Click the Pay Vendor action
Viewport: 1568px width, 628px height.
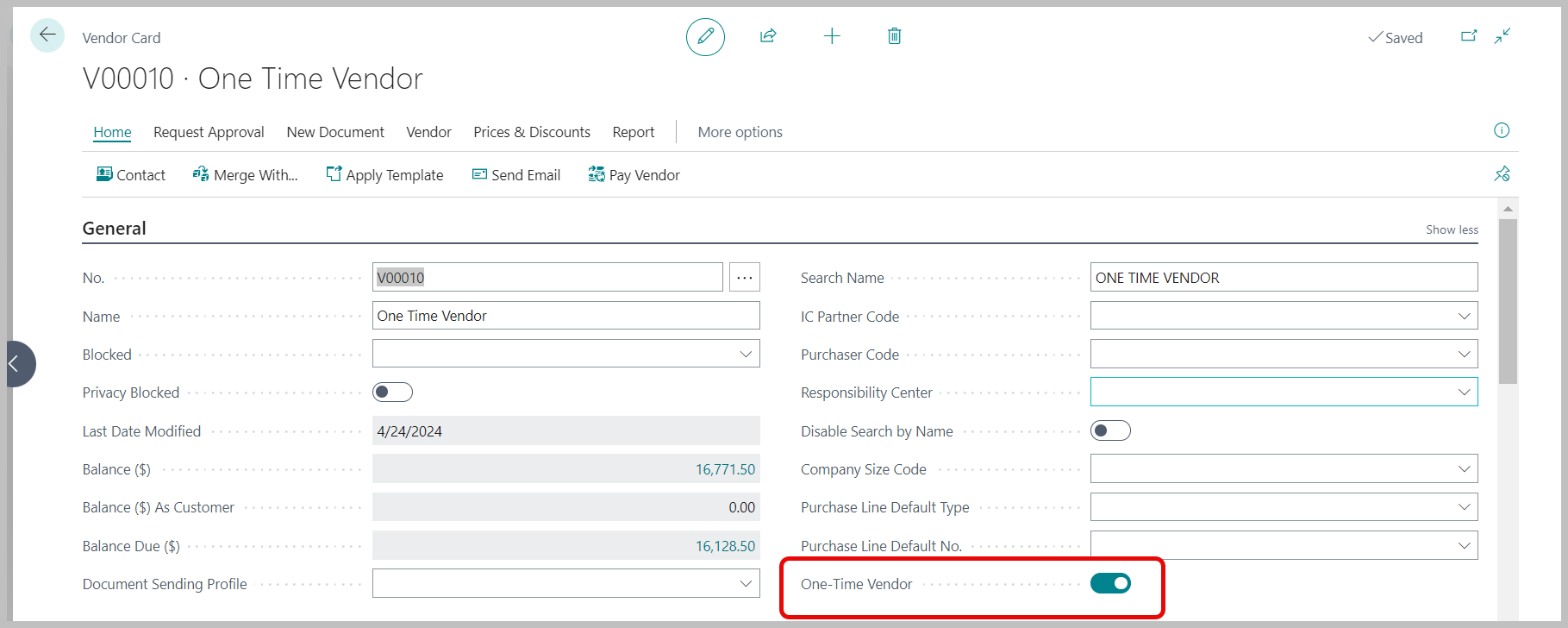coord(634,175)
